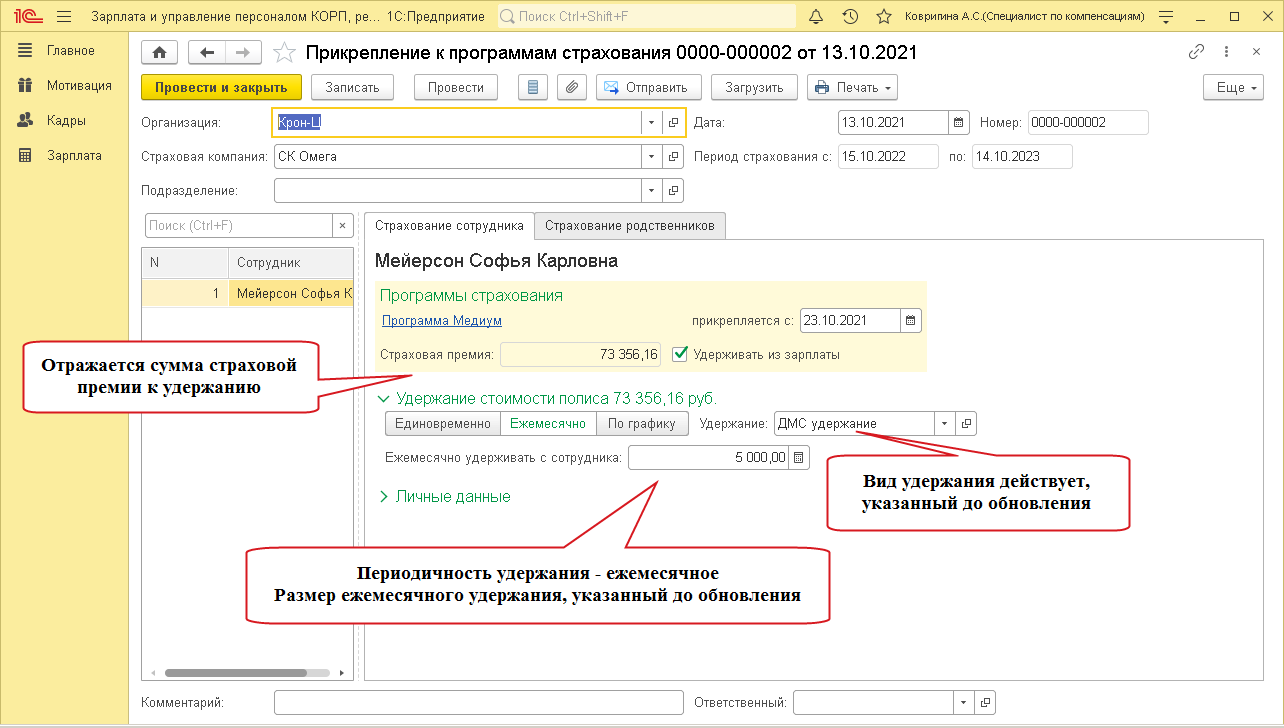Copy the document link icon

(x=1196, y=52)
